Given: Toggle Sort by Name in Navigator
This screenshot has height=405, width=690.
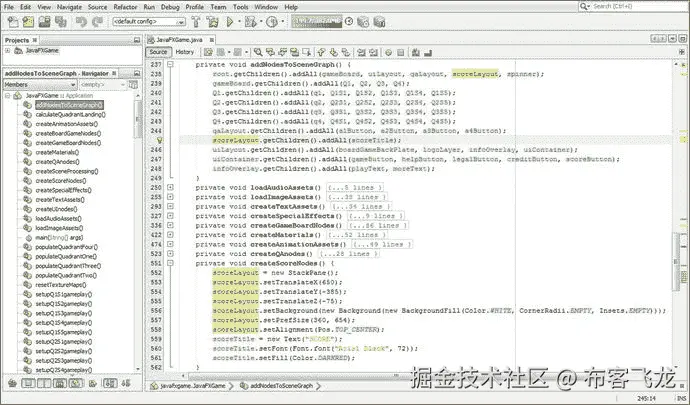Looking at the screenshot, I should [x=110, y=383].
